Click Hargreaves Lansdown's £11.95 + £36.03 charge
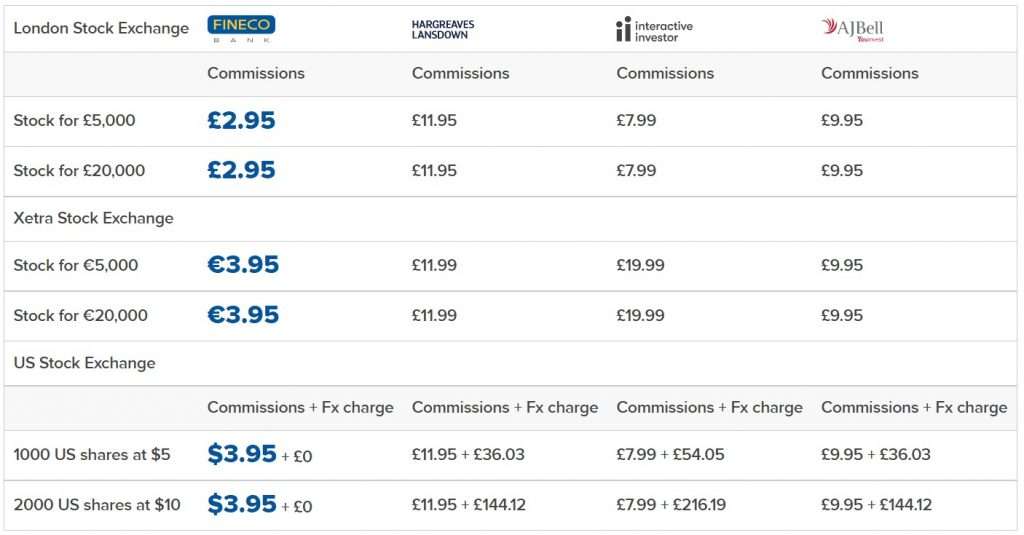Screen dimensions: 1024x535 click(468, 454)
